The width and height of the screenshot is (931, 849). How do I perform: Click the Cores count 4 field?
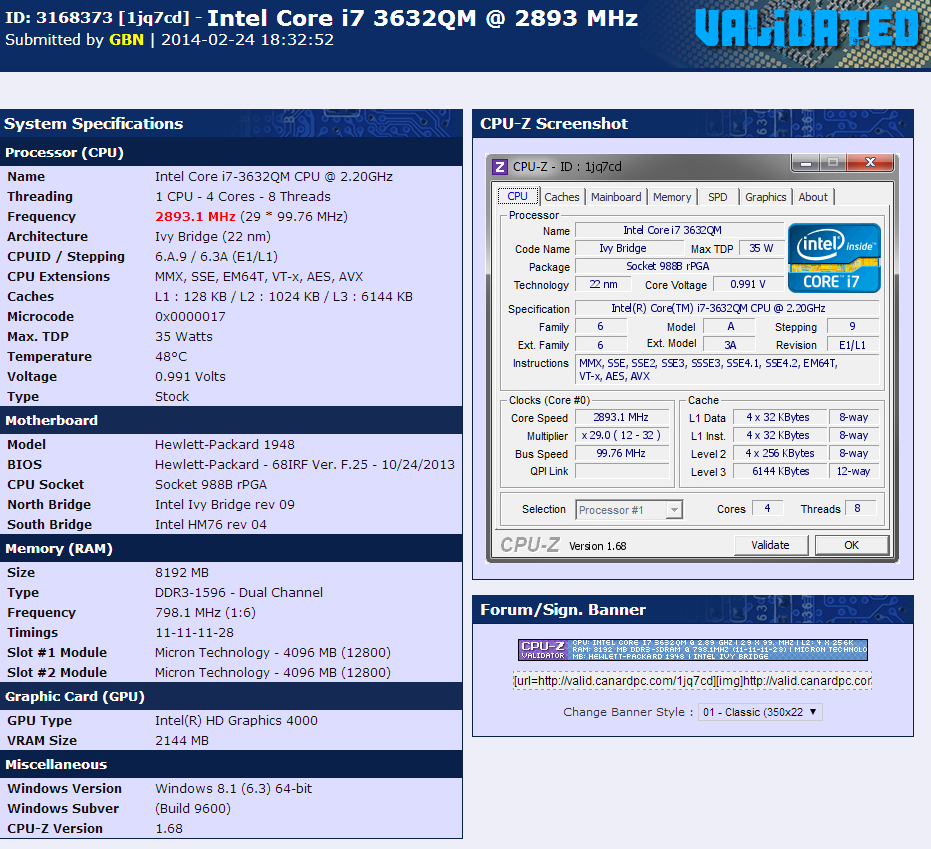point(768,508)
